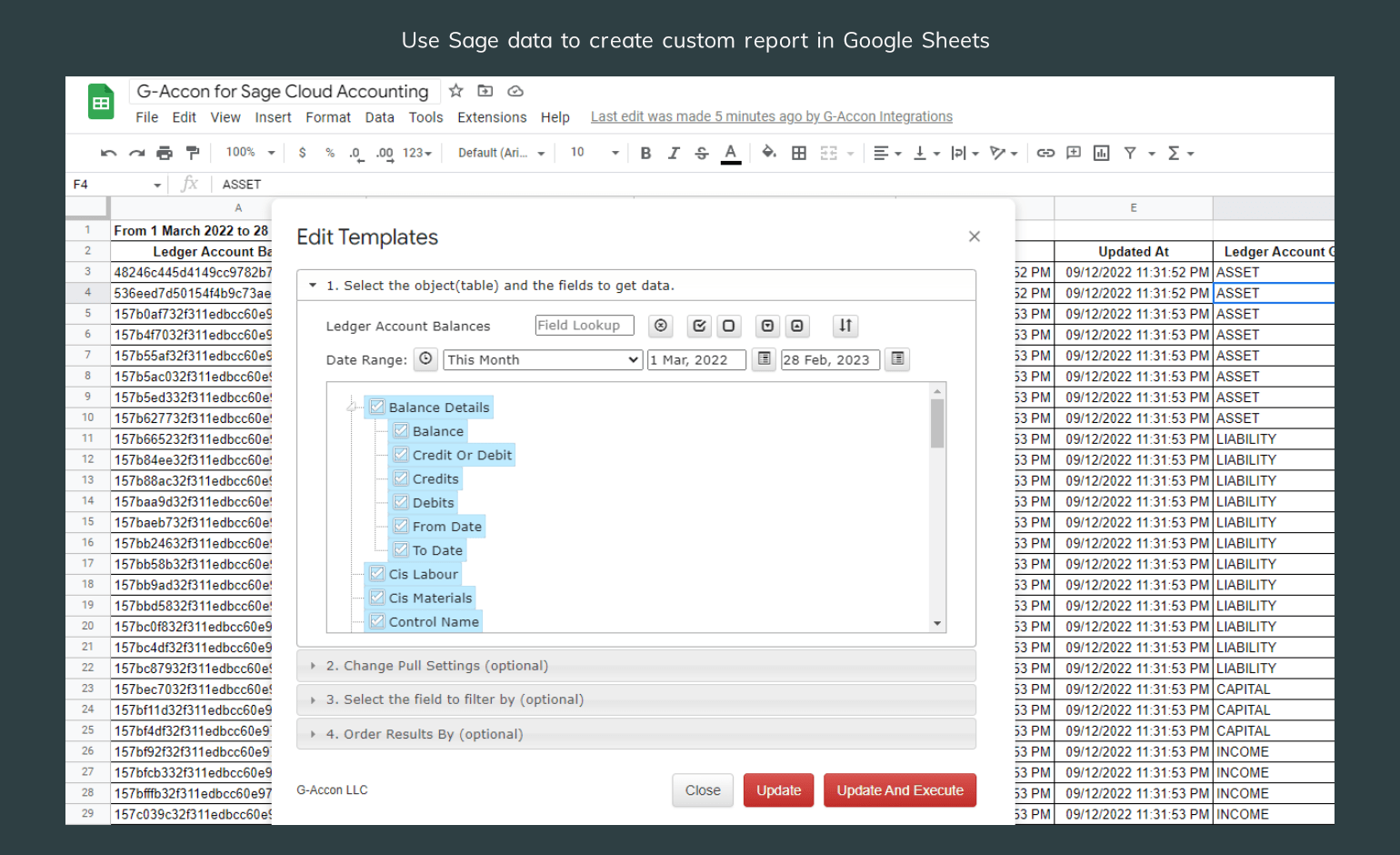Toggle the Cis Labour checkbox

click(377, 572)
